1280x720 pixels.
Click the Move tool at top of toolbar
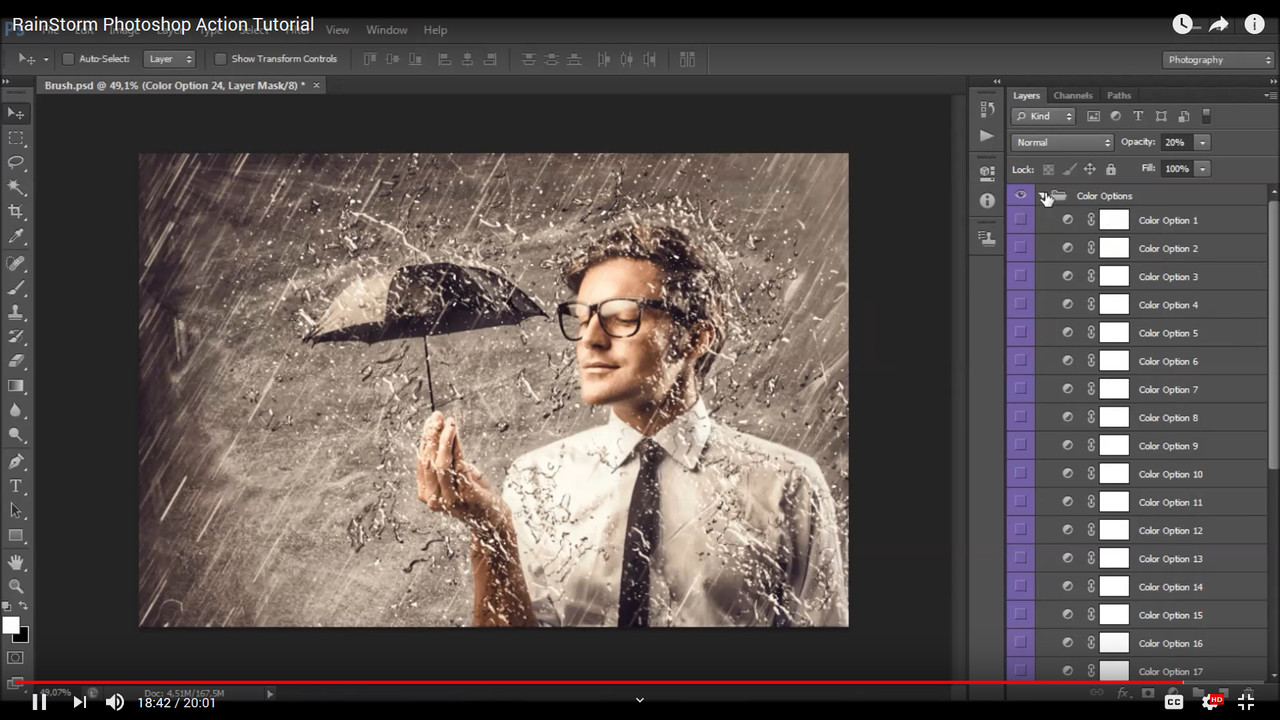(x=14, y=113)
